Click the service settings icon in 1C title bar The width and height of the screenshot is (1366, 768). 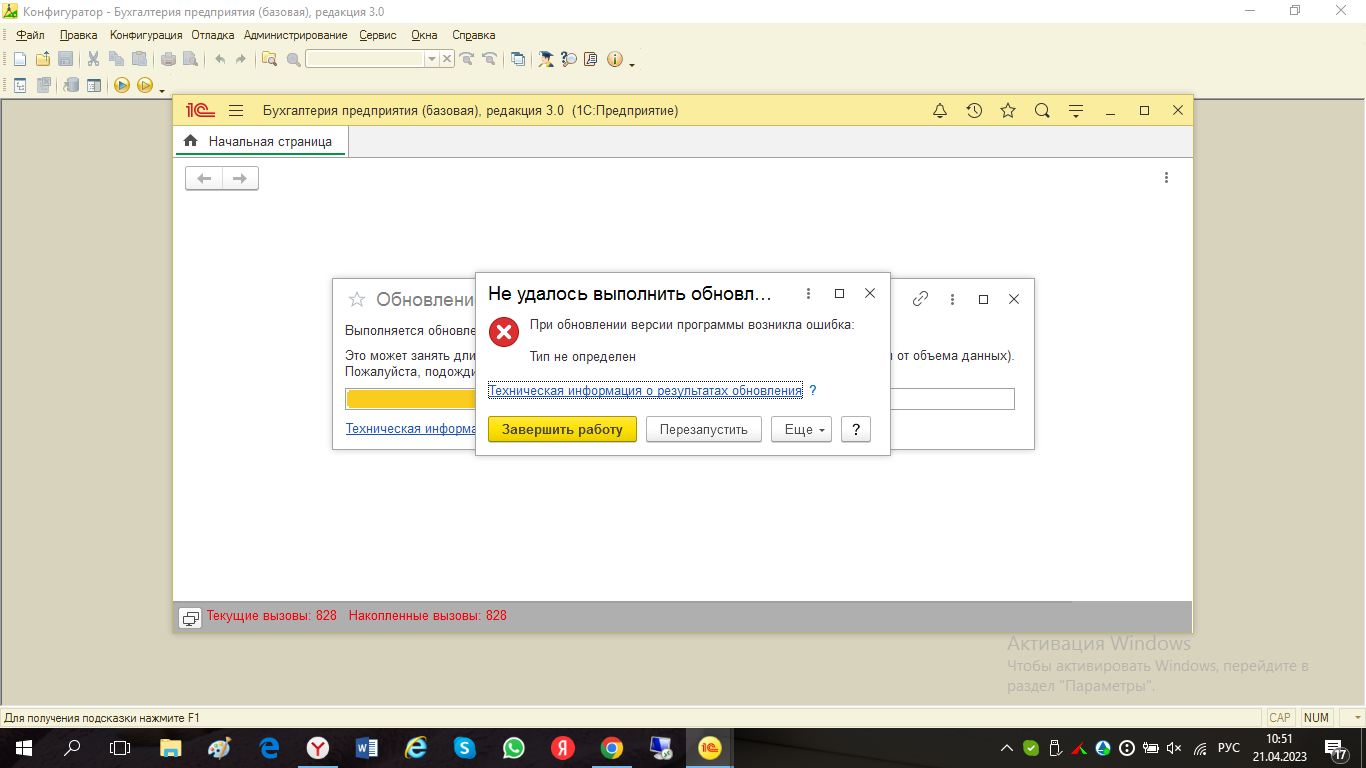point(1076,111)
